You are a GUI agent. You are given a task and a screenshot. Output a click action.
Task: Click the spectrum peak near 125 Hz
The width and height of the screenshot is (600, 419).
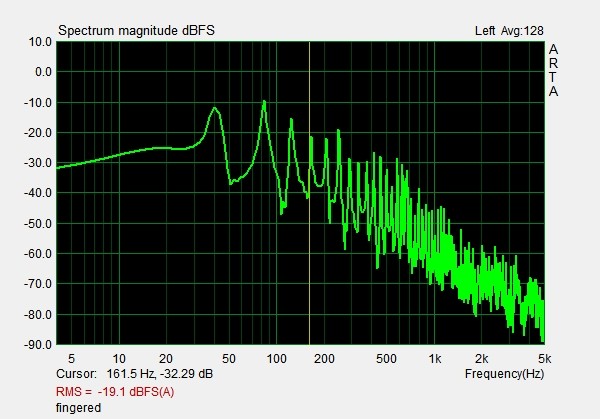[x=292, y=120]
